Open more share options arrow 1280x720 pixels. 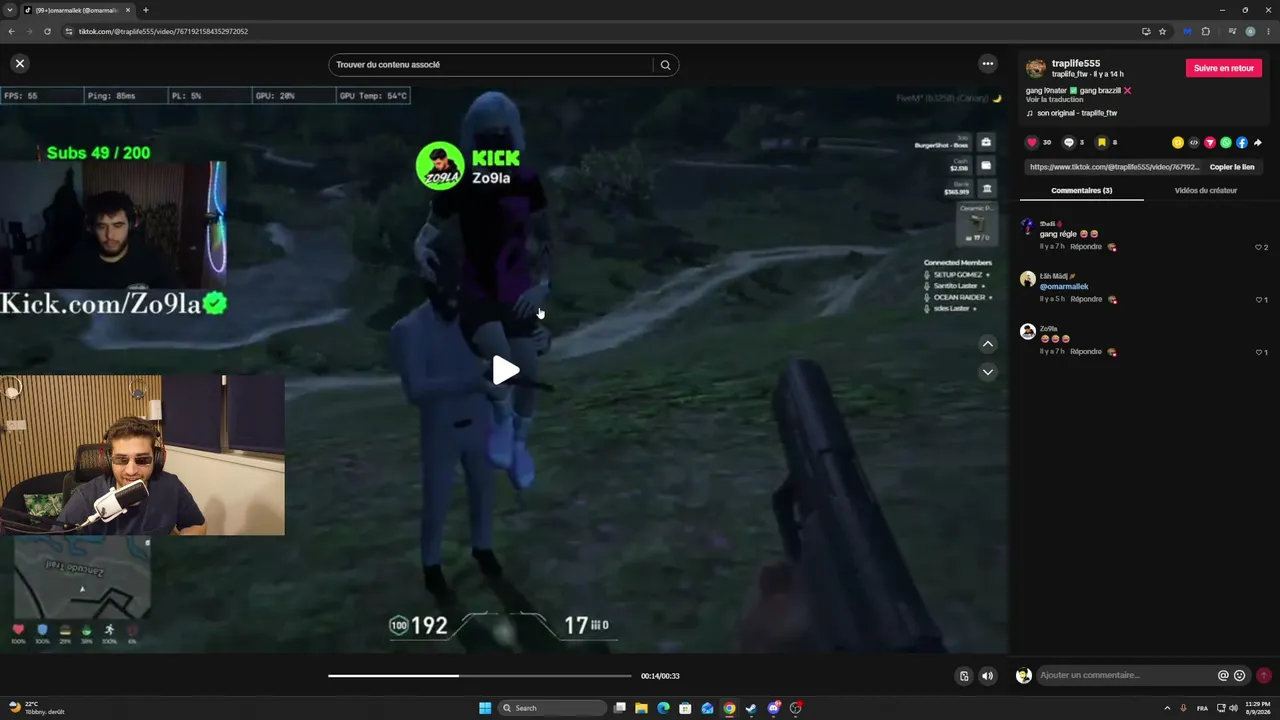(x=1258, y=143)
